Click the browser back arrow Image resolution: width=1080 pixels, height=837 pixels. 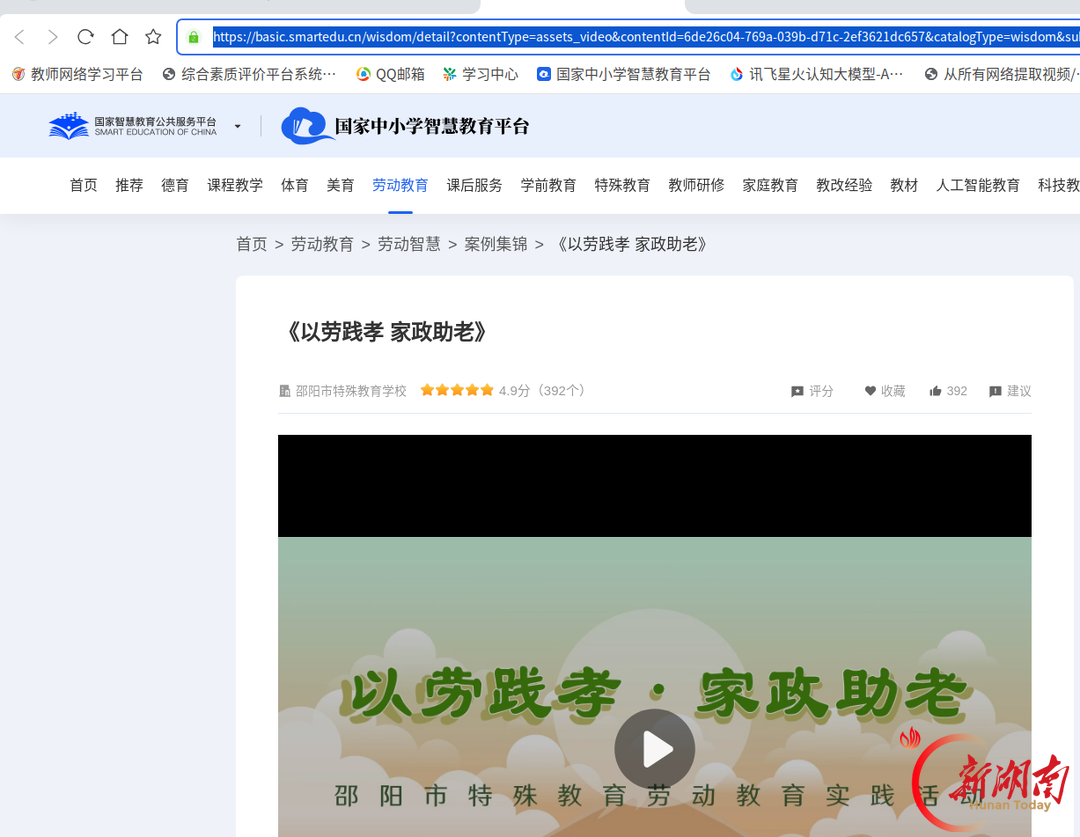click(x=20, y=37)
